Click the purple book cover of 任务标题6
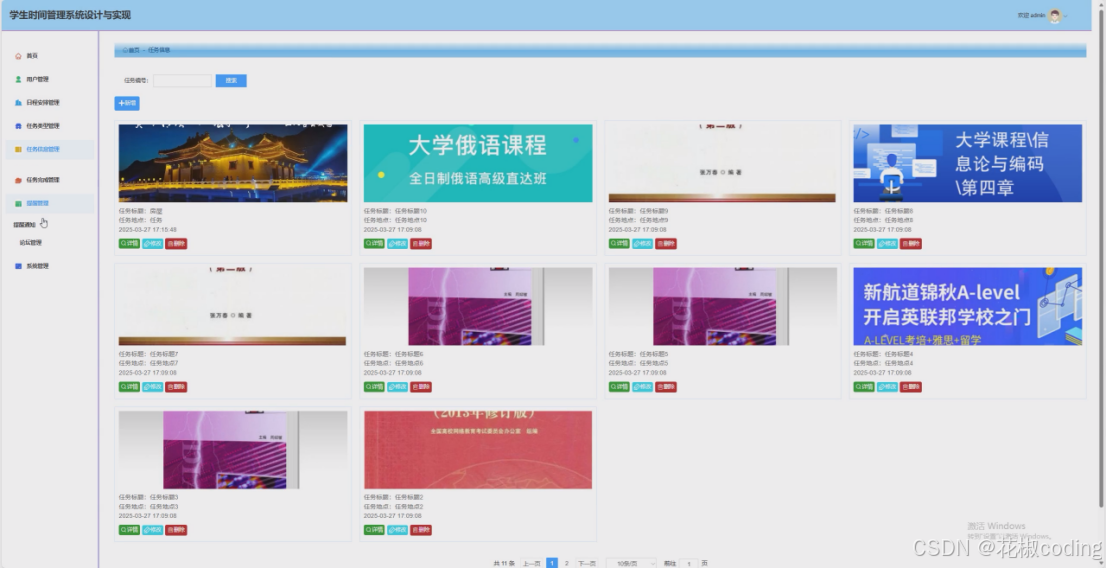This screenshot has width=1106, height=568. click(x=478, y=306)
